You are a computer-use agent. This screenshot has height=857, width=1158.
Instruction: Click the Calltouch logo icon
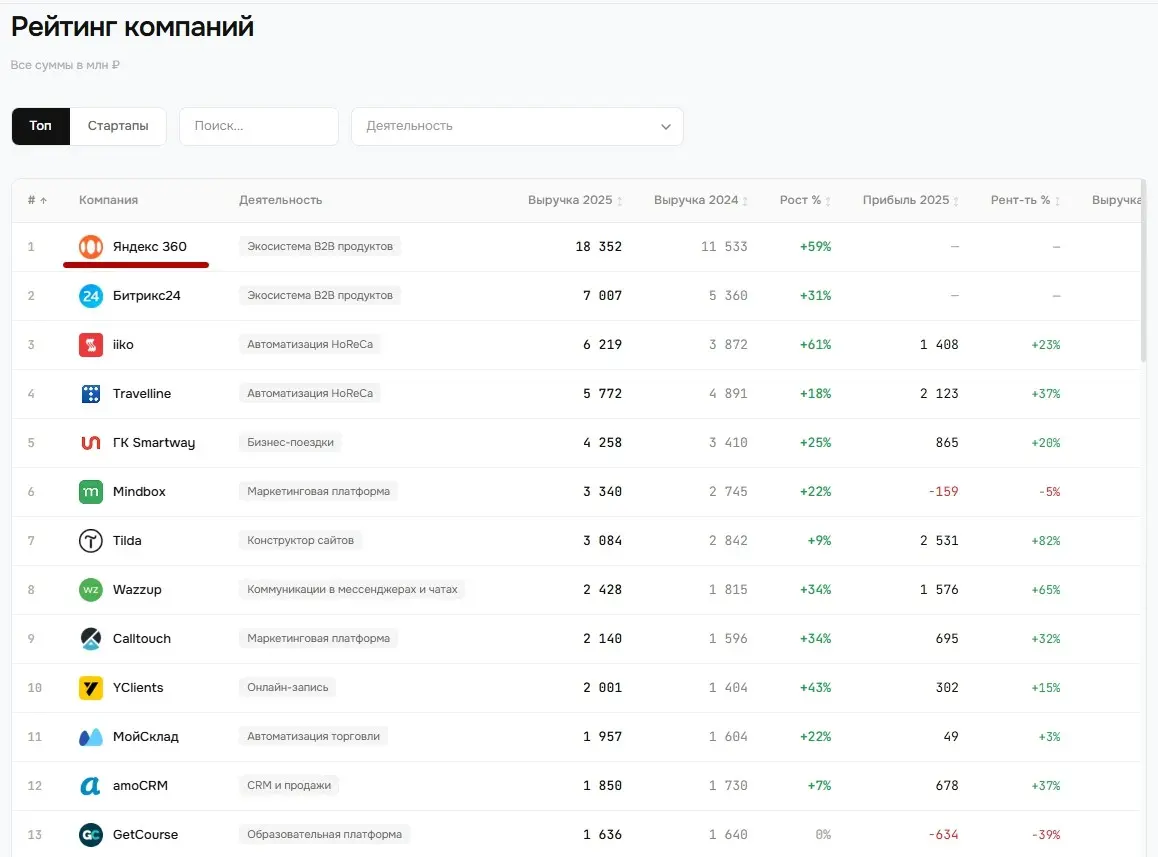coord(91,638)
